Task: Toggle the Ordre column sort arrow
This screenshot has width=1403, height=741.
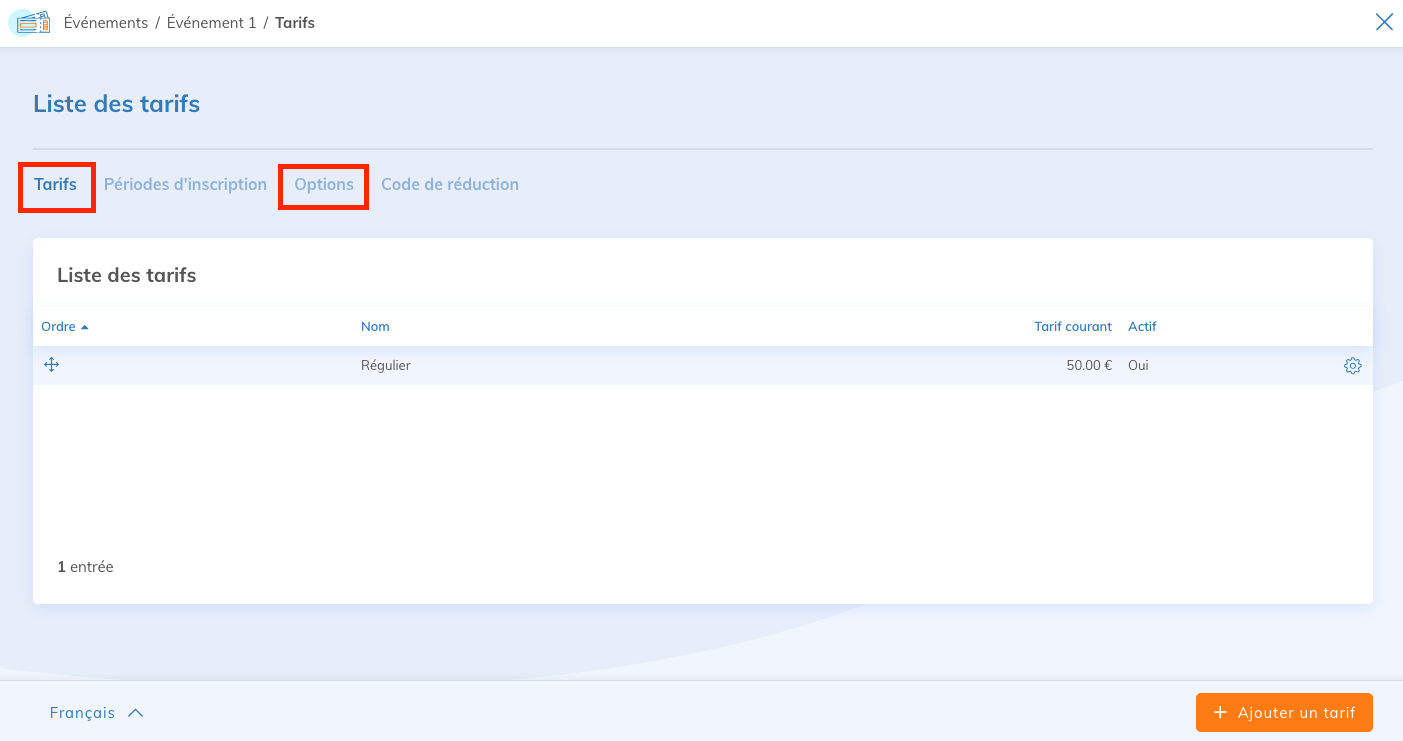Action: tap(85, 327)
